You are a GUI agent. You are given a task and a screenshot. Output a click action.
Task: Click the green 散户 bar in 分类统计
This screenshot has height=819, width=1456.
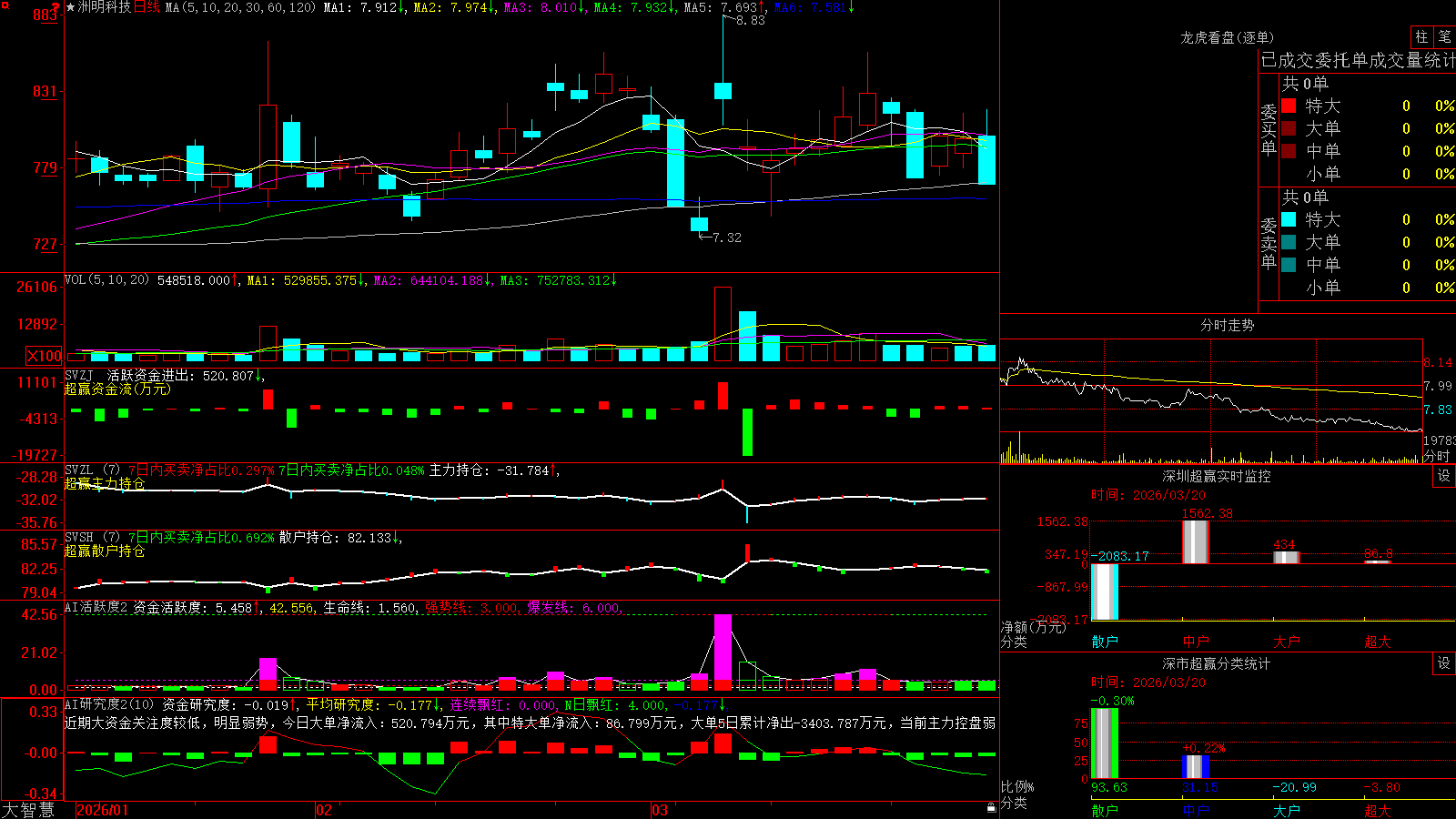1104,743
